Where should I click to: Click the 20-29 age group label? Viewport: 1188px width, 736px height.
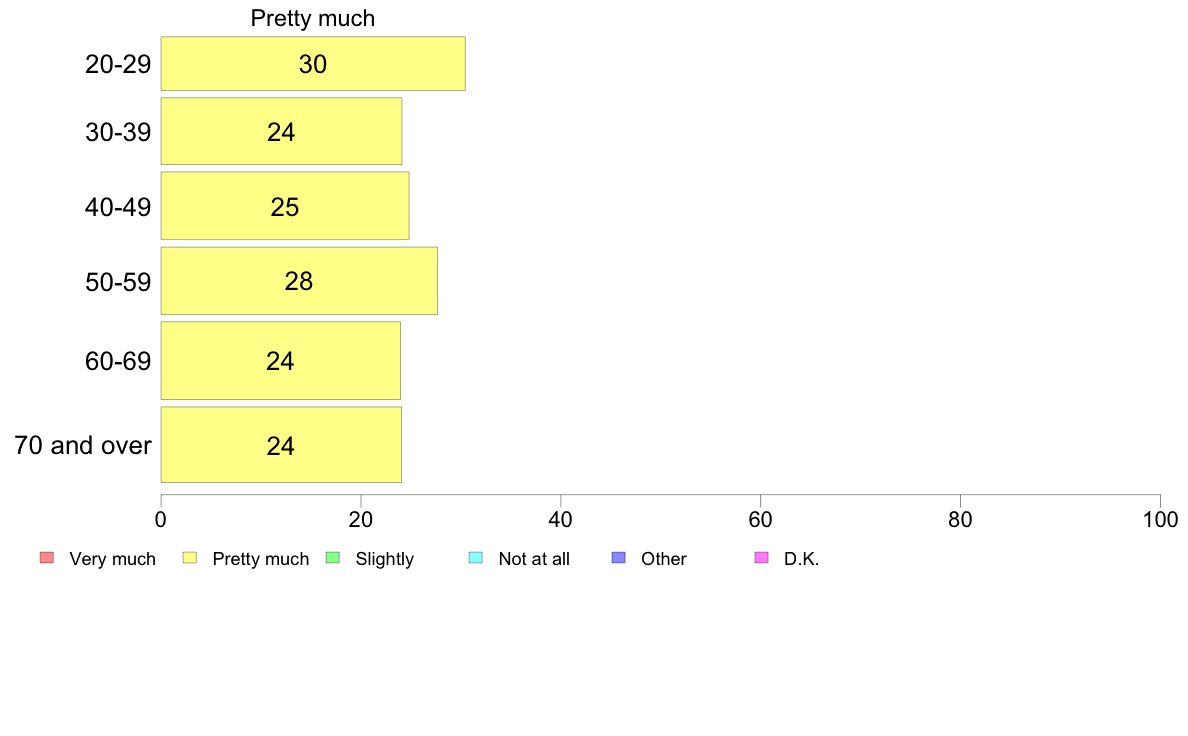tap(118, 64)
